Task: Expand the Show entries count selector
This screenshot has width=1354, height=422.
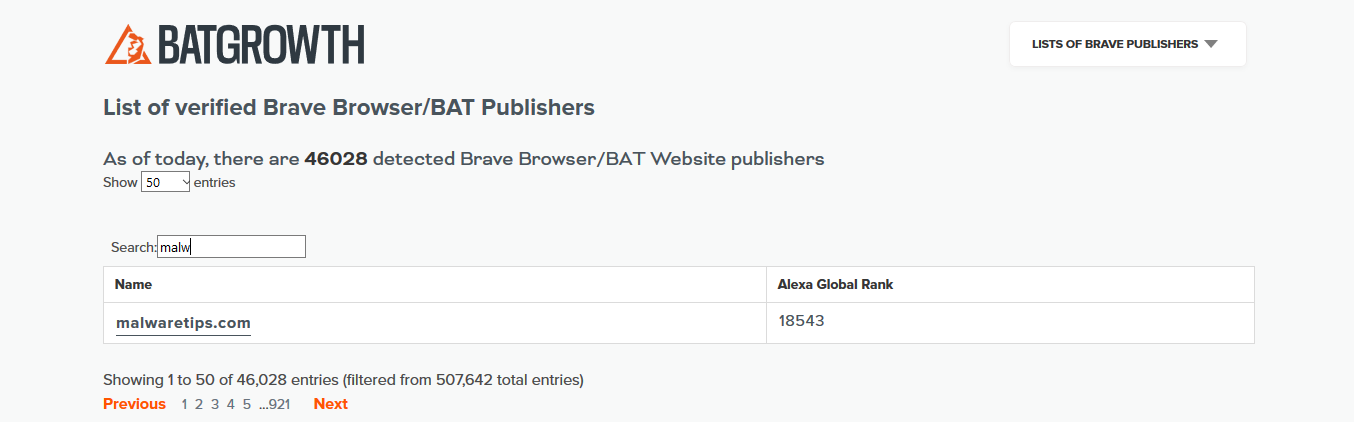Action: coord(165,182)
